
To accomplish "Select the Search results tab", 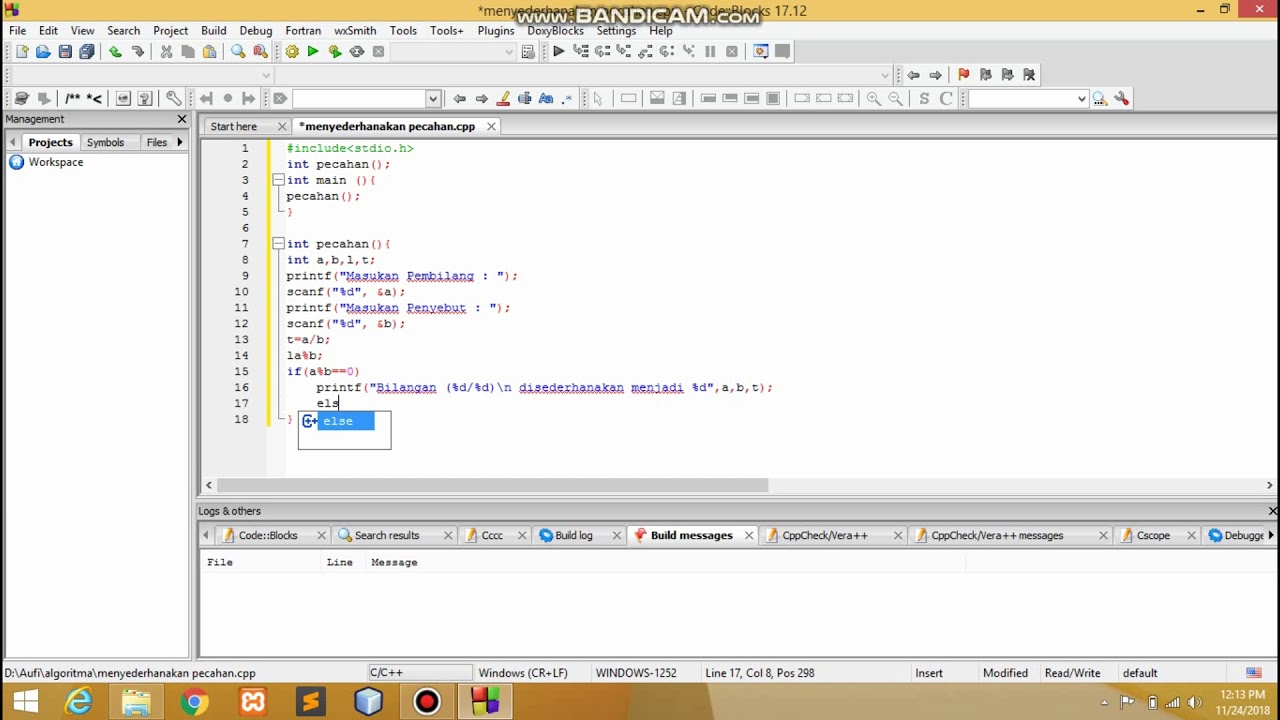I will (x=387, y=535).
